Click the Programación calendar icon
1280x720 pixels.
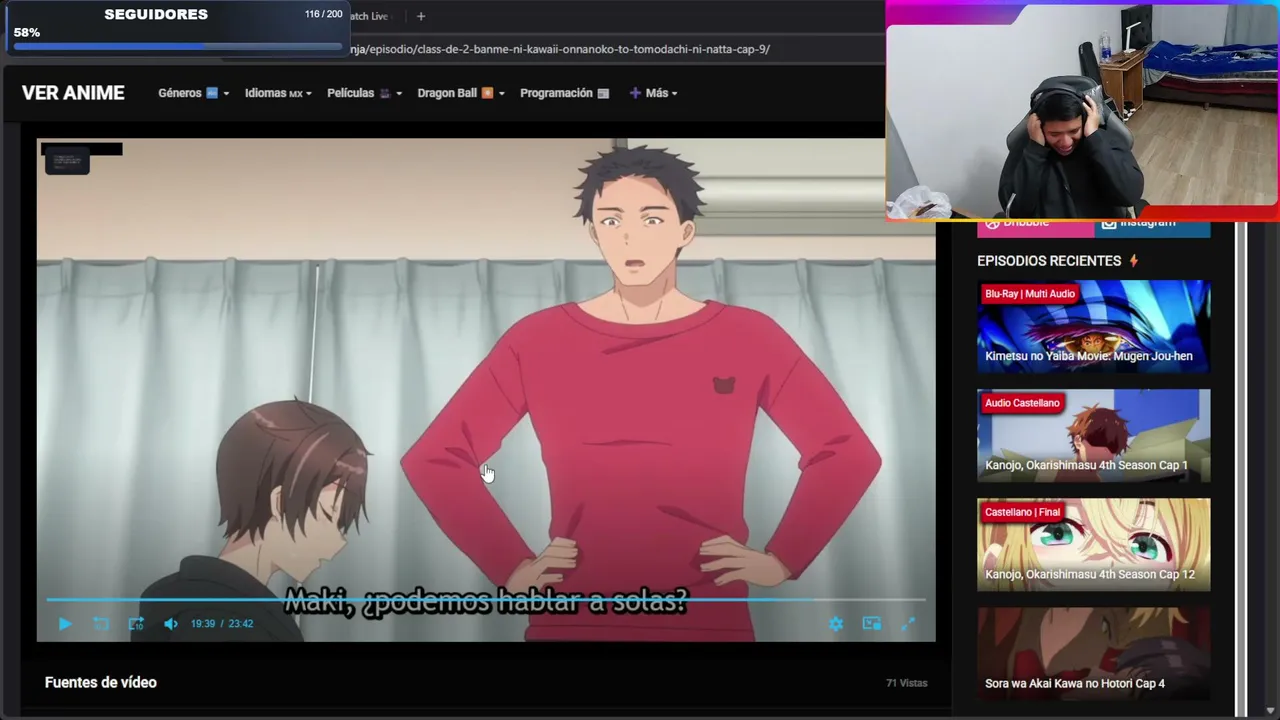603,93
